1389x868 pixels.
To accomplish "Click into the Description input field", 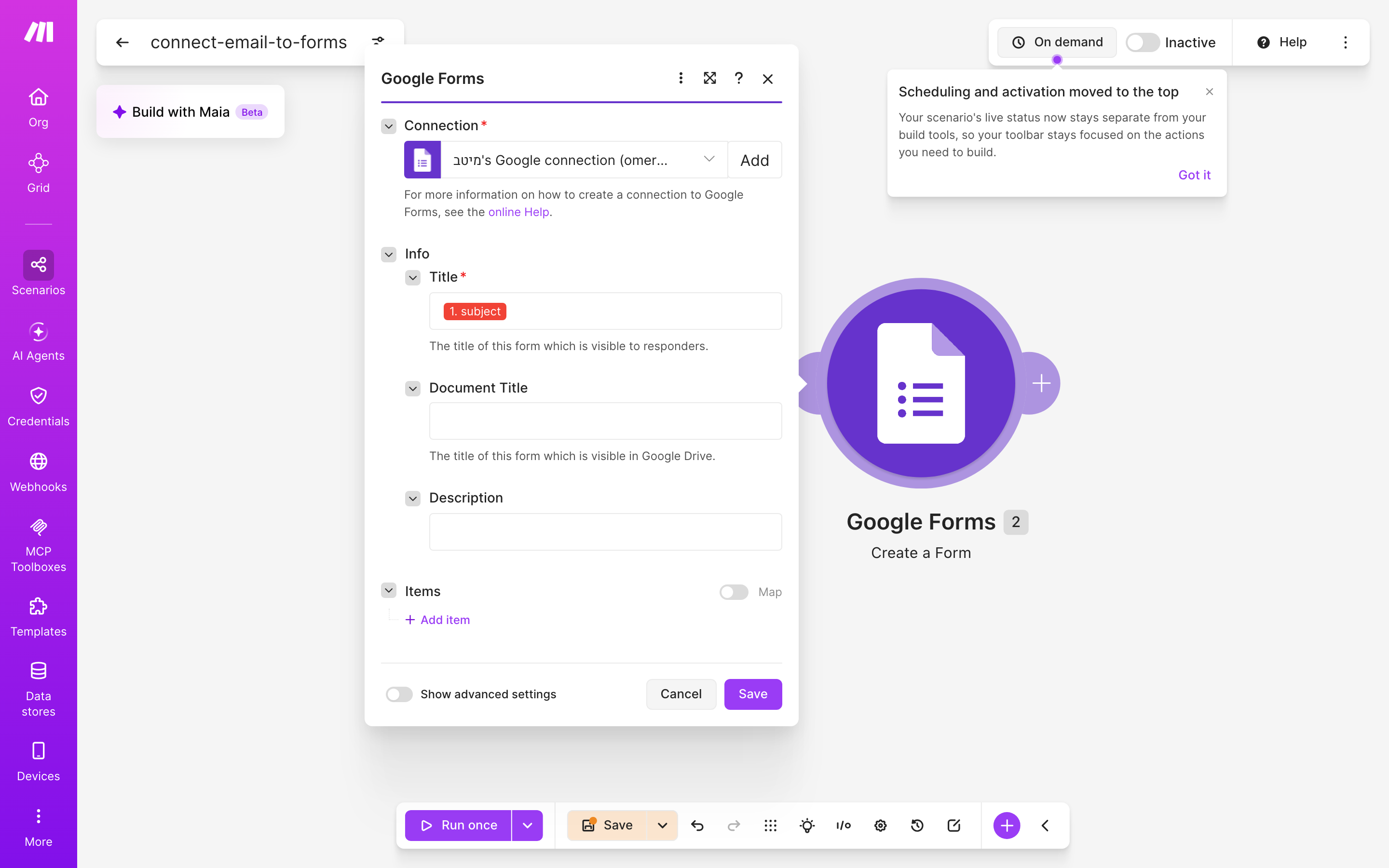I will [x=606, y=531].
